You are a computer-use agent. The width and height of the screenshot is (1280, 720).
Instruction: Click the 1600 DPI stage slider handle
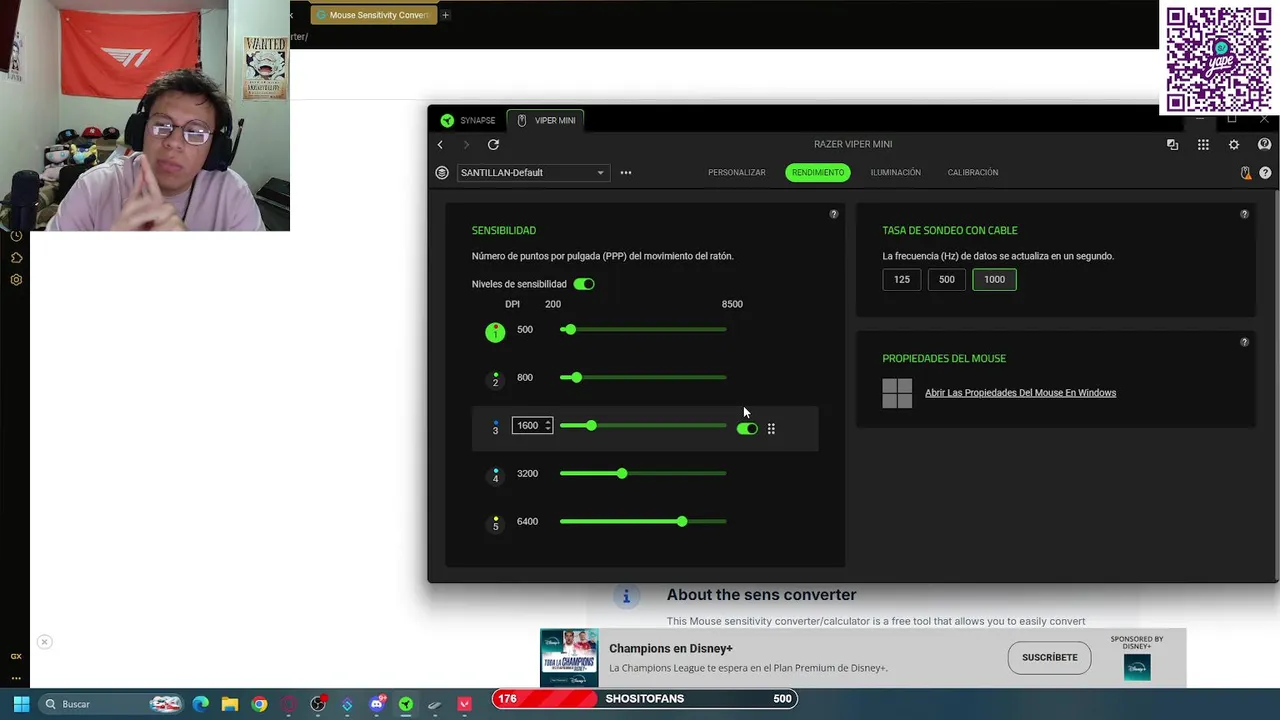coord(591,426)
